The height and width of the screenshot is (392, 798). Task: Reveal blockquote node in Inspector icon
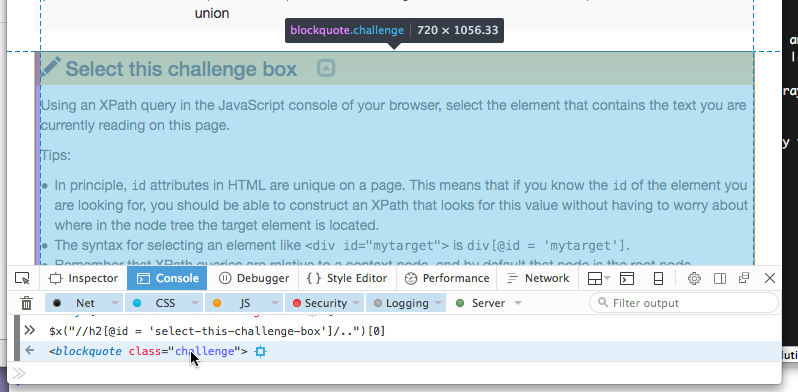[x=261, y=351]
